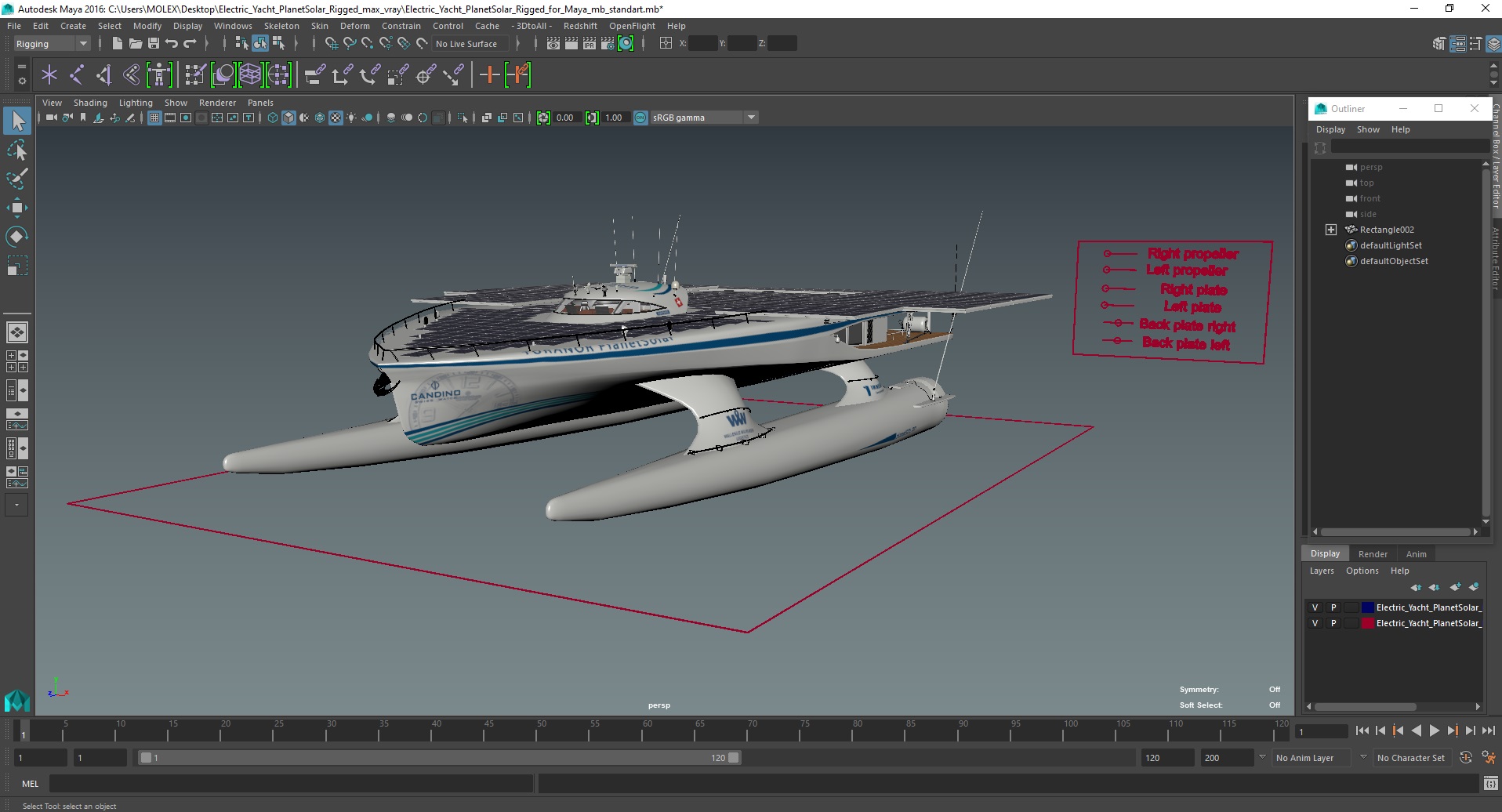
Task: Activate the Lasso select tool
Action: (x=17, y=150)
